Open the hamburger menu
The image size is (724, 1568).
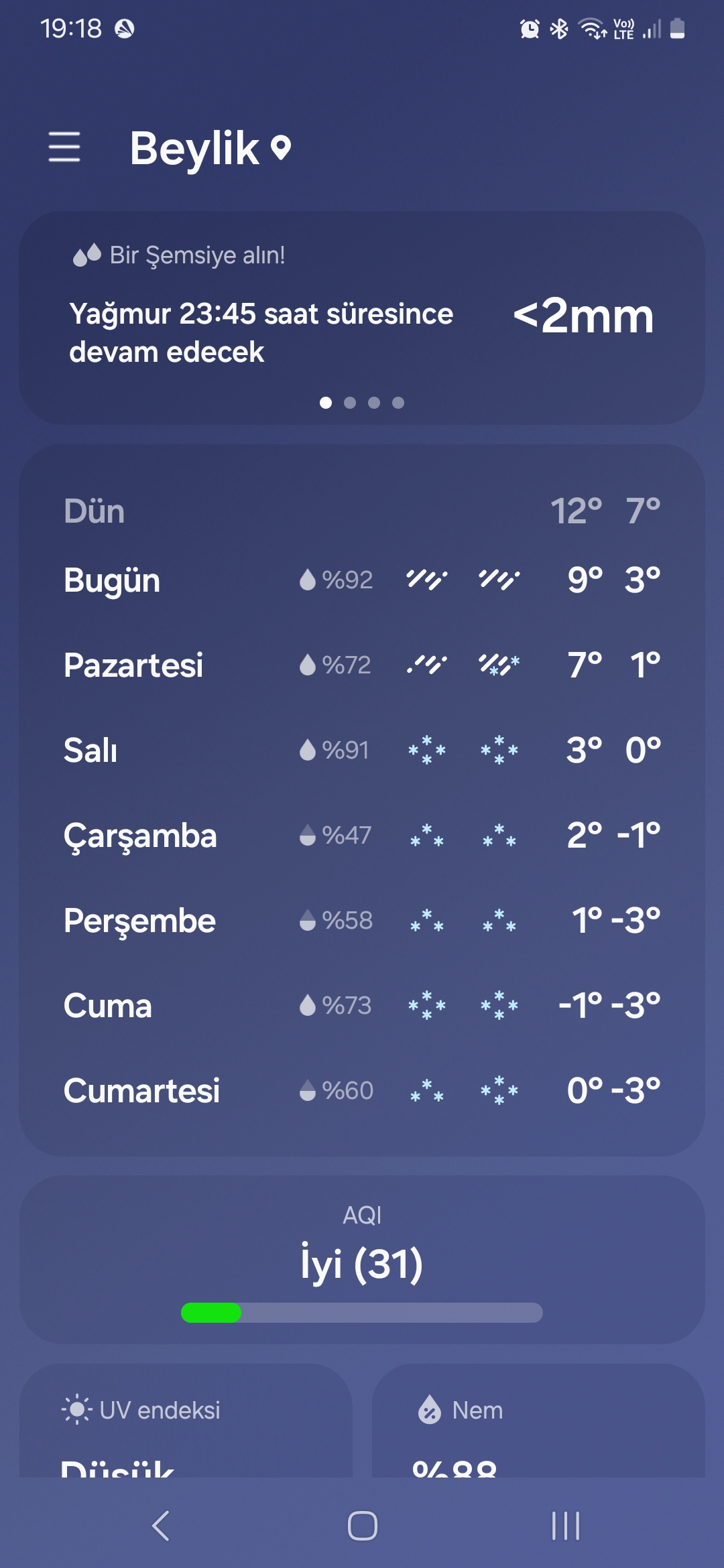(64, 147)
